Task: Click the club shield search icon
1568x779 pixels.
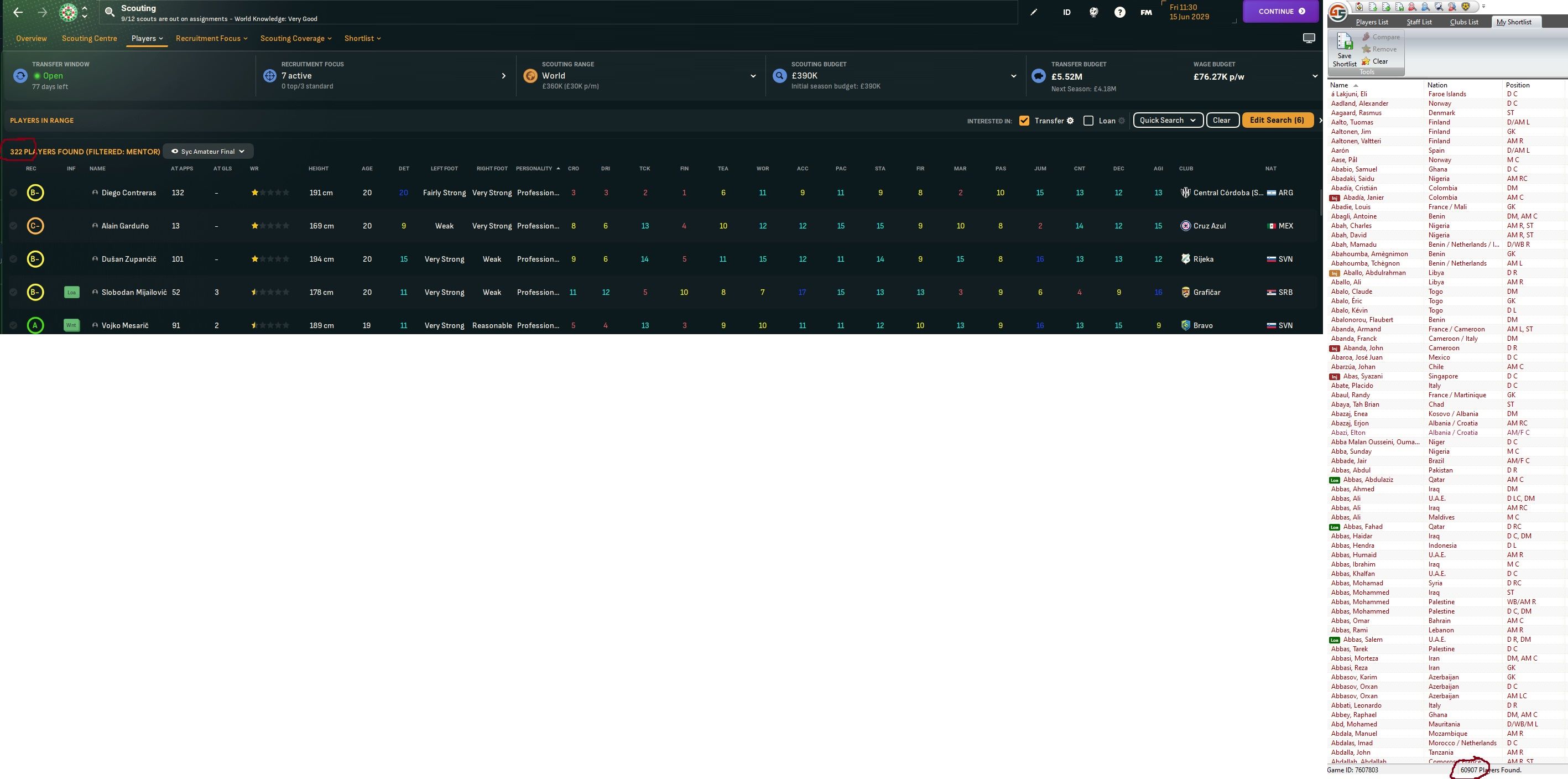Action: [x=1439, y=7]
